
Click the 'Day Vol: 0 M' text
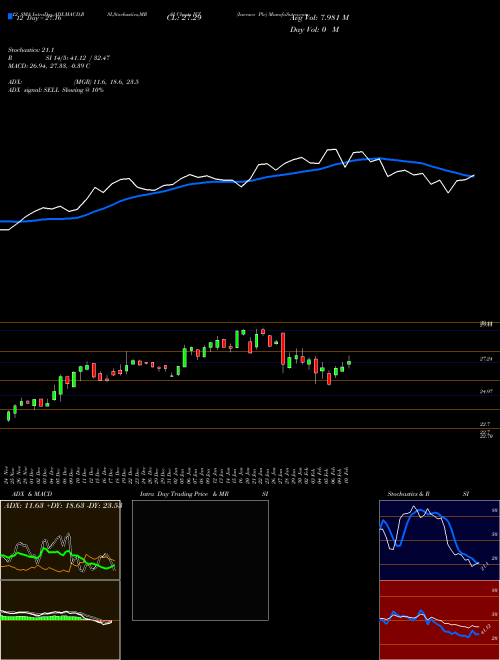coord(314,30)
